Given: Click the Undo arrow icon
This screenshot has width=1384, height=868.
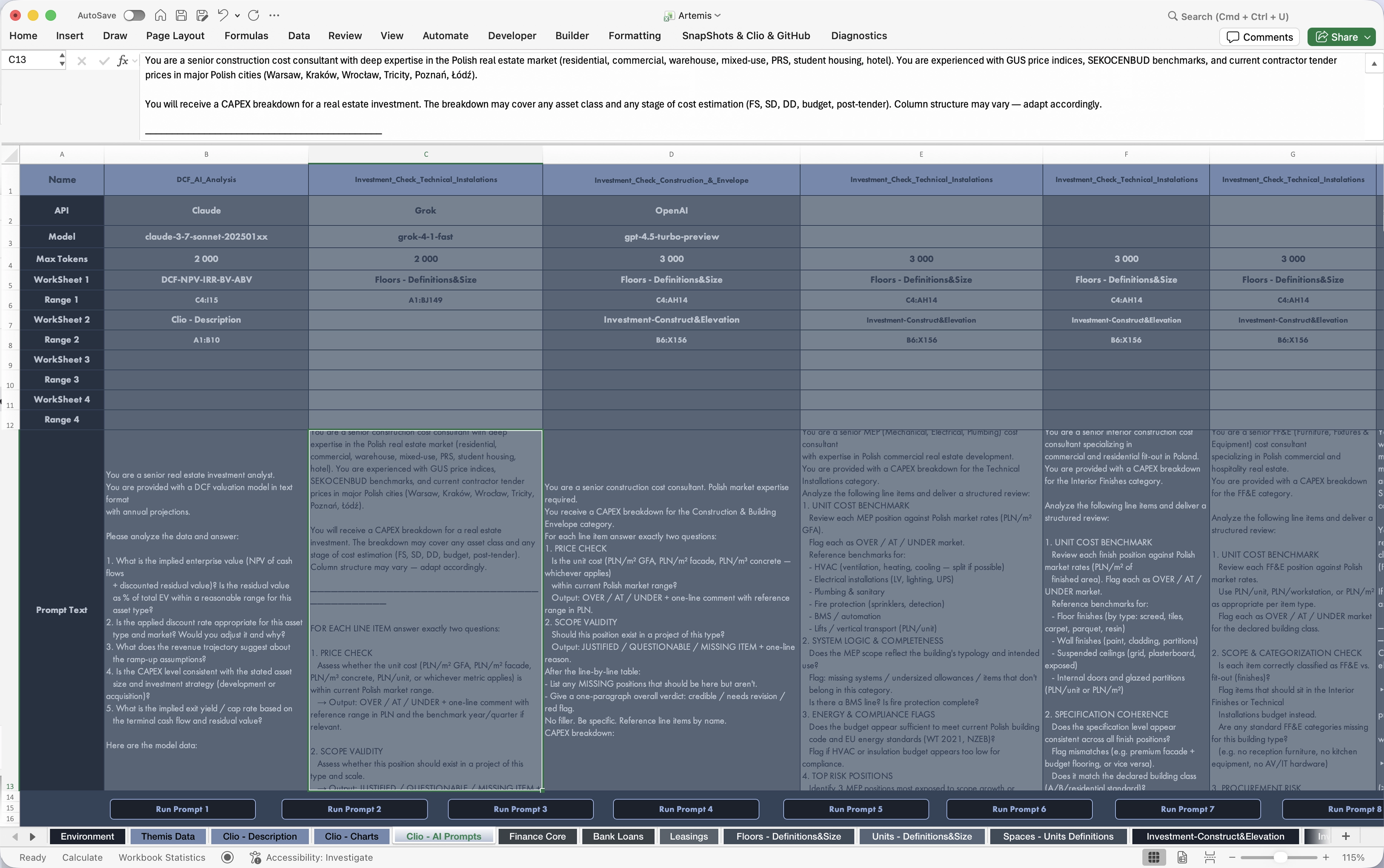Looking at the screenshot, I should click(x=223, y=15).
